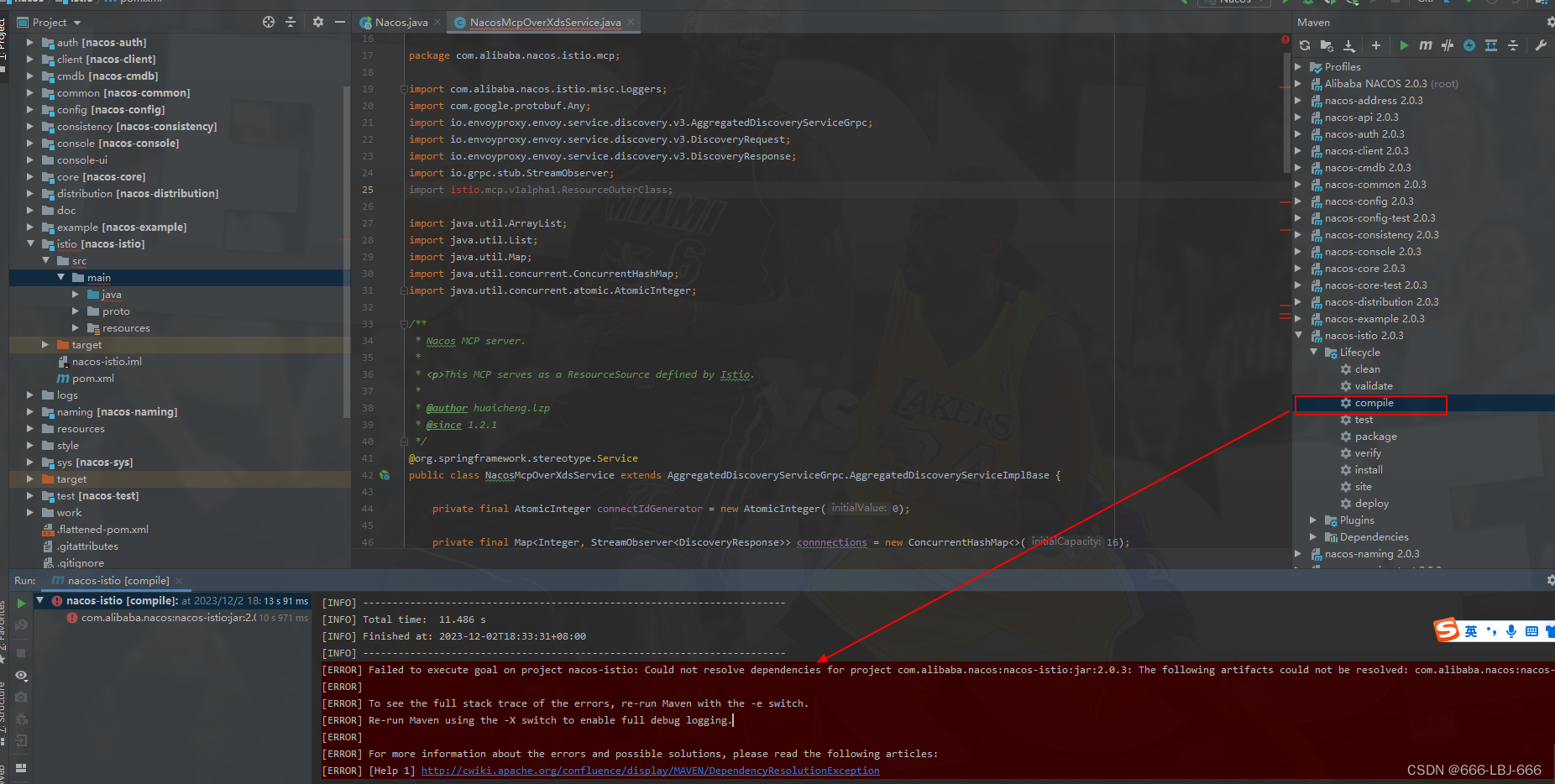Click the Project tree vertical scrollbar
The height and width of the screenshot is (784, 1555).
point(347,252)
